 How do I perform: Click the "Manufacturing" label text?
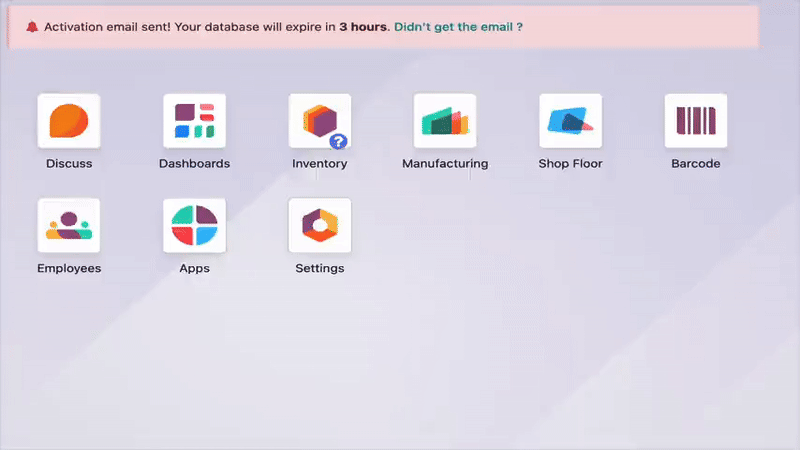(445, 164)
